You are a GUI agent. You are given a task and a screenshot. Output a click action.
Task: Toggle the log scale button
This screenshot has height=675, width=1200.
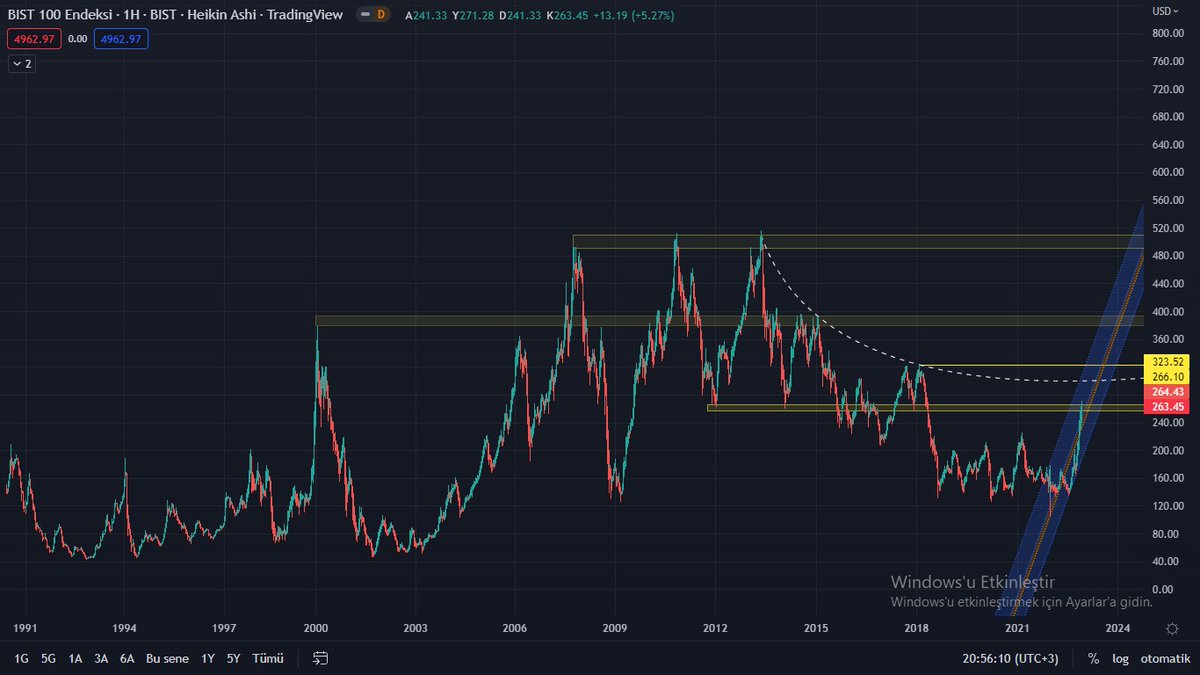pos(1121,658)
